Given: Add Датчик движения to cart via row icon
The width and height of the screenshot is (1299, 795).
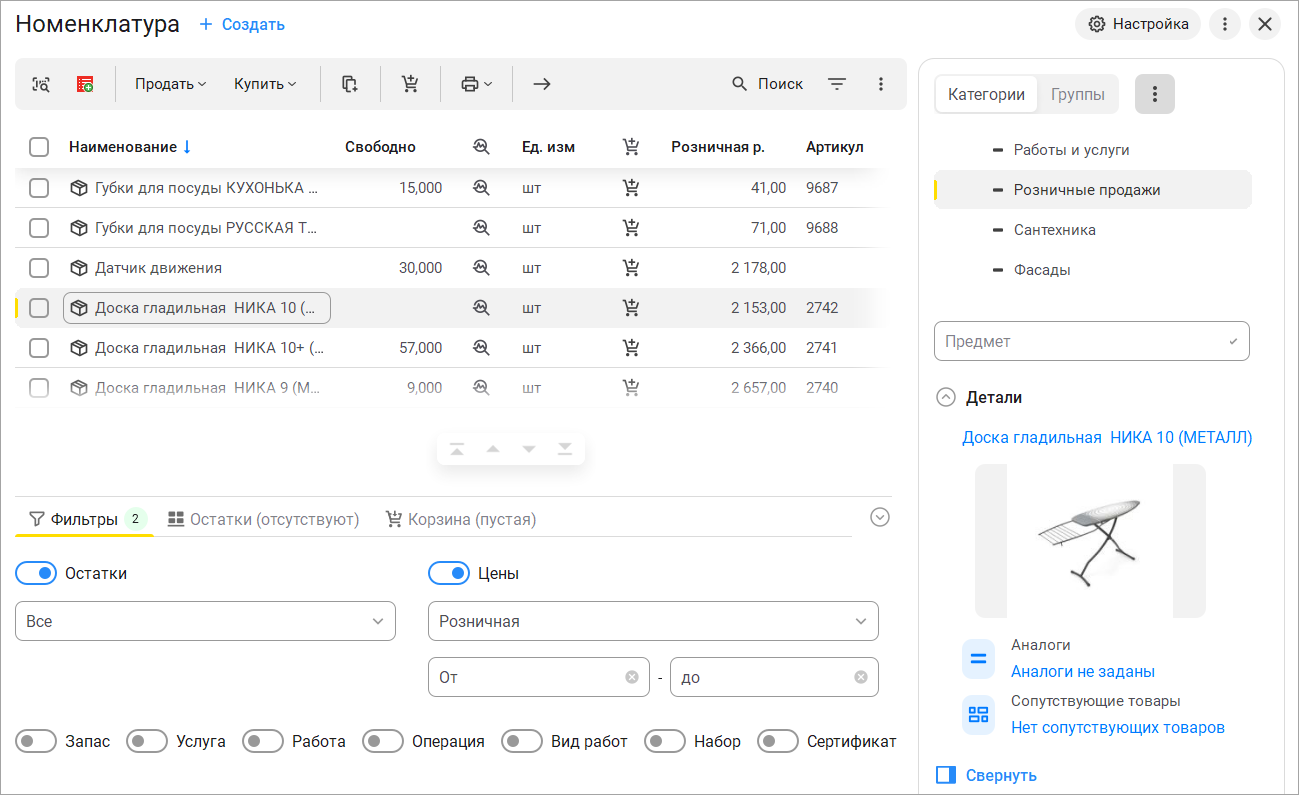Looking at the screenshot, I should 631,268.
